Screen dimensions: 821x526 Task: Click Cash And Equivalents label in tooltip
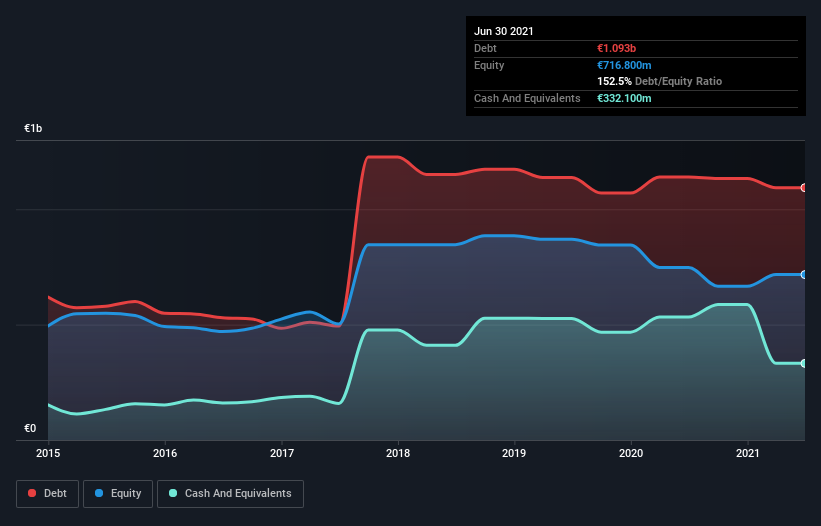pos(527,98)
